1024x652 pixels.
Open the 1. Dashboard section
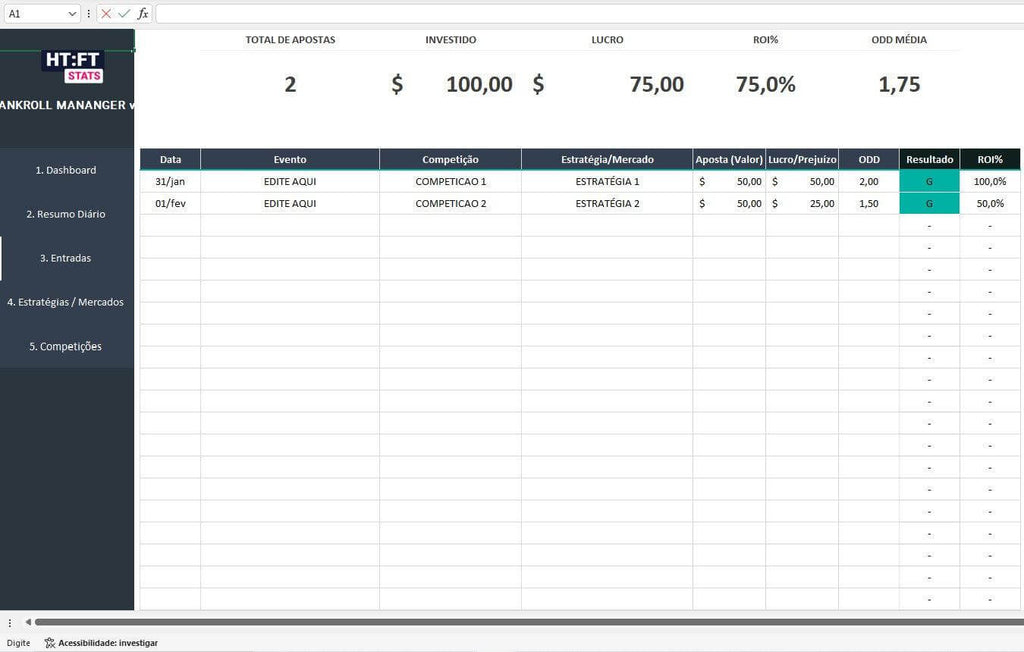[66, 170]
